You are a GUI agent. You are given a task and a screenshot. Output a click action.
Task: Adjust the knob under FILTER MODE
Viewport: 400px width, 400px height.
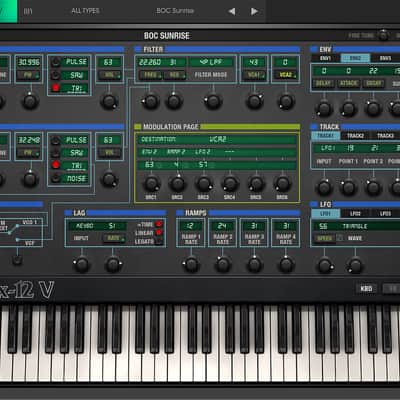tap(213, 102)
